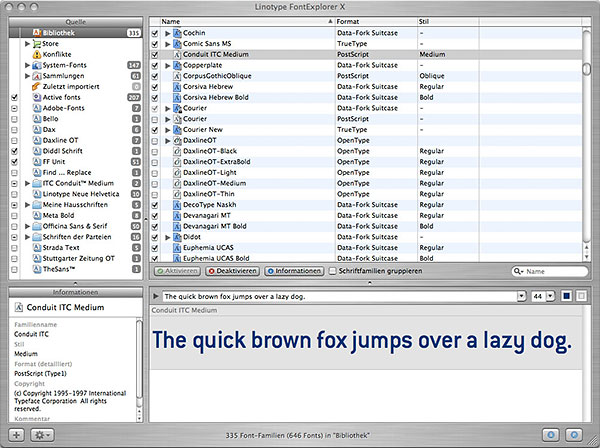Select the Euphemia UCAS Bold row
This screenshot has width=600, height=448.
[x=366, y=258]
